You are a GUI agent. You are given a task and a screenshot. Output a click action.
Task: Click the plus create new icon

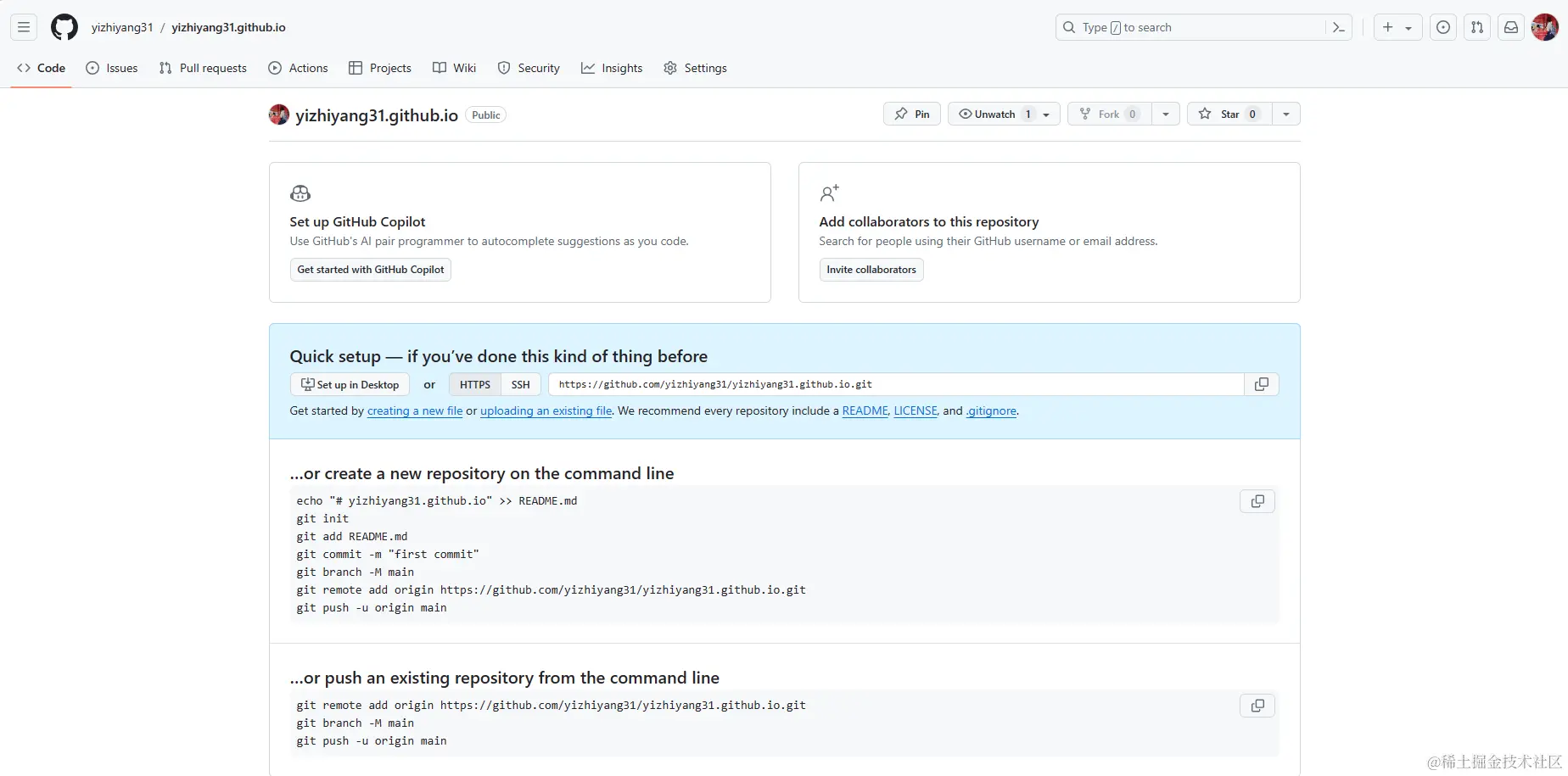[x=1388, y=27]
